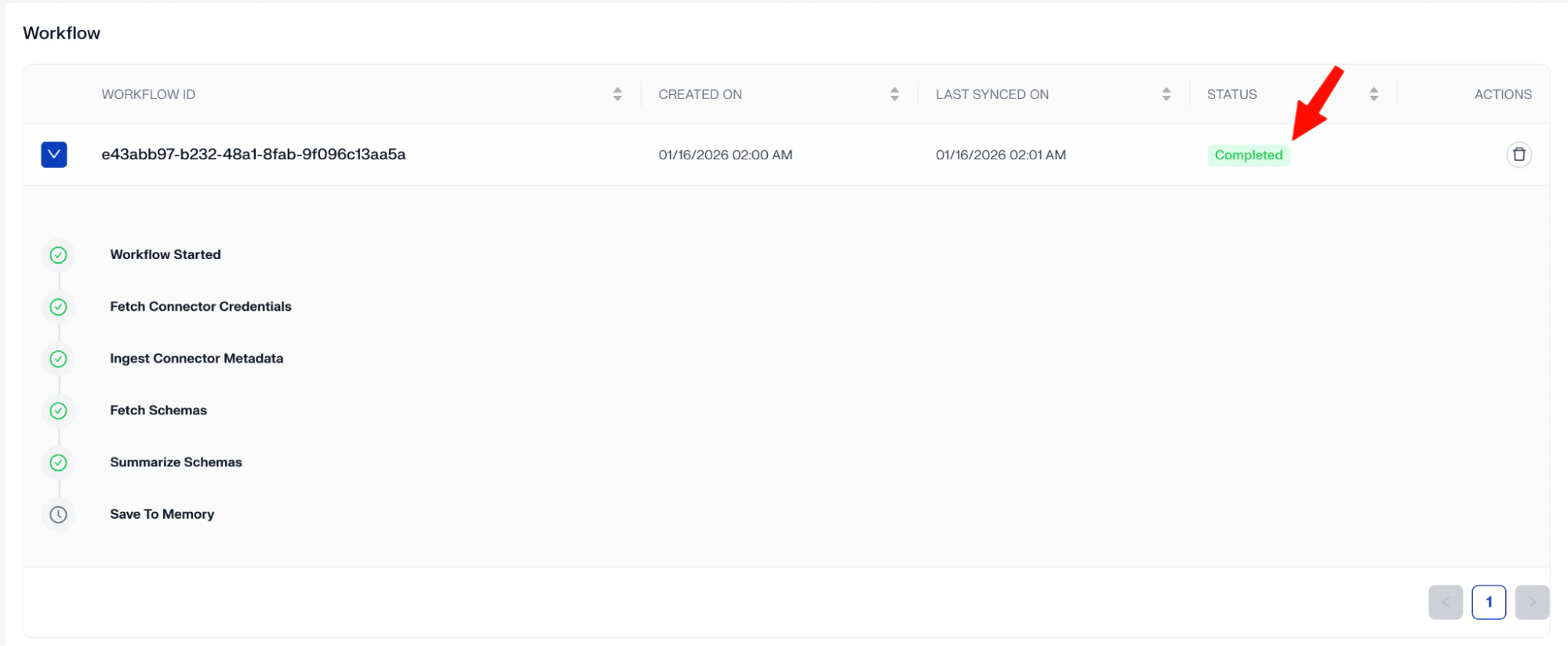Click the Ingest Connector Metadata check icon
1568x646 pixels.
[58, 359]
